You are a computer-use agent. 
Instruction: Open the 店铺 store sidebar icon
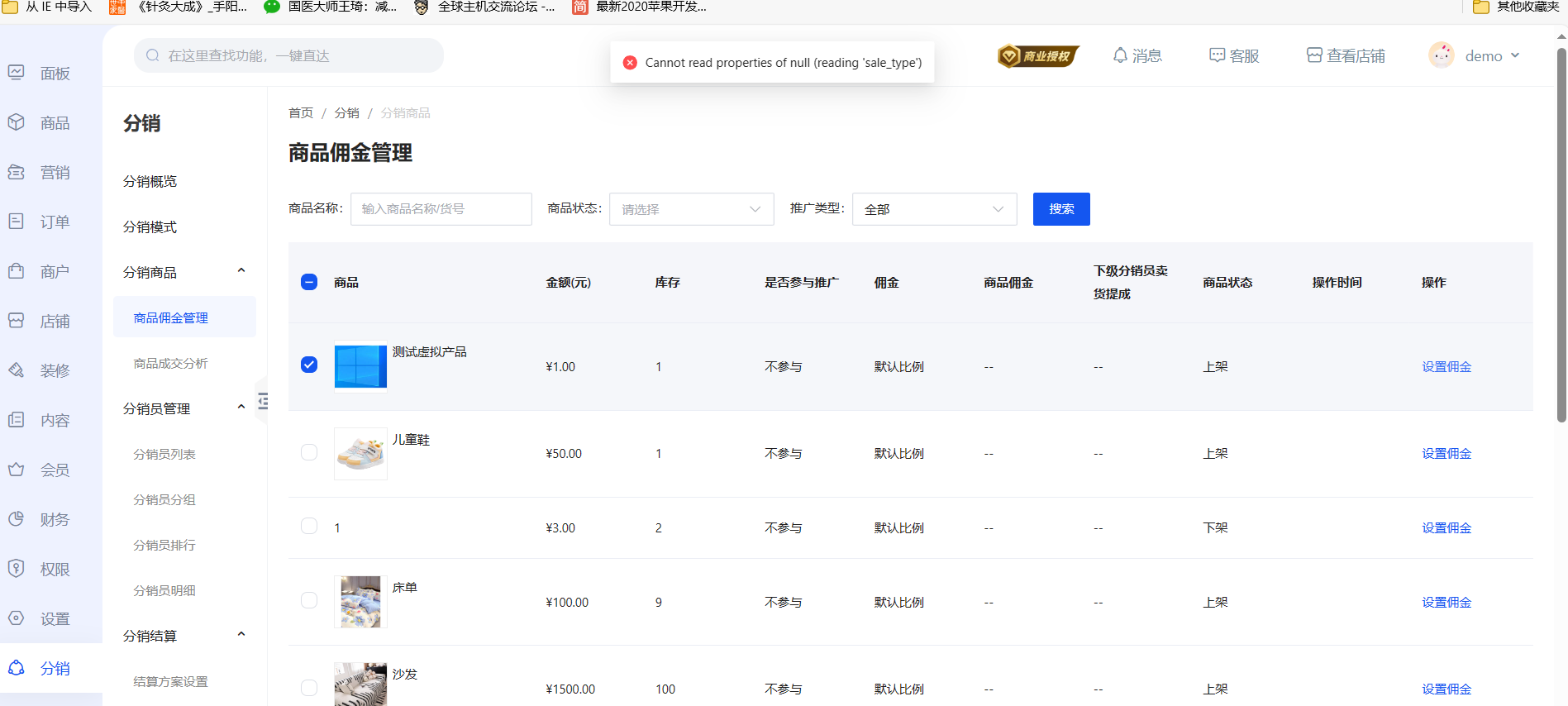coord(17,321)
